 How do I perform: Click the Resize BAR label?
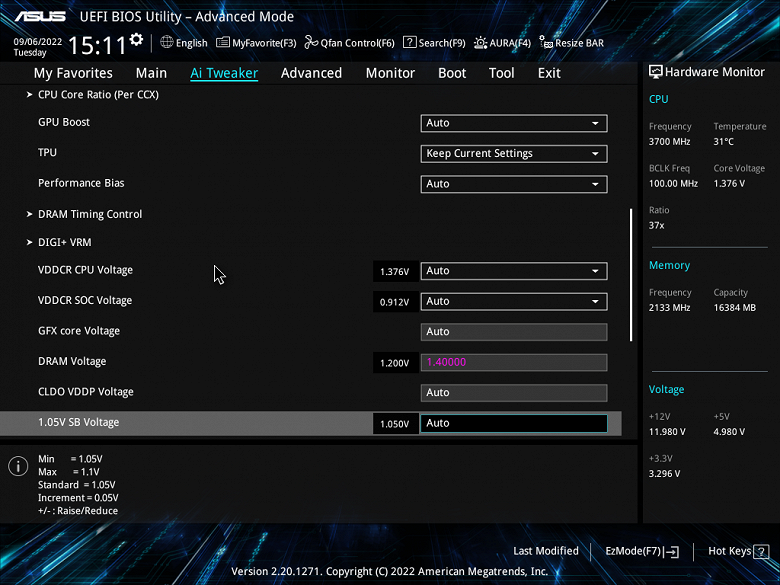pos(580,43)
